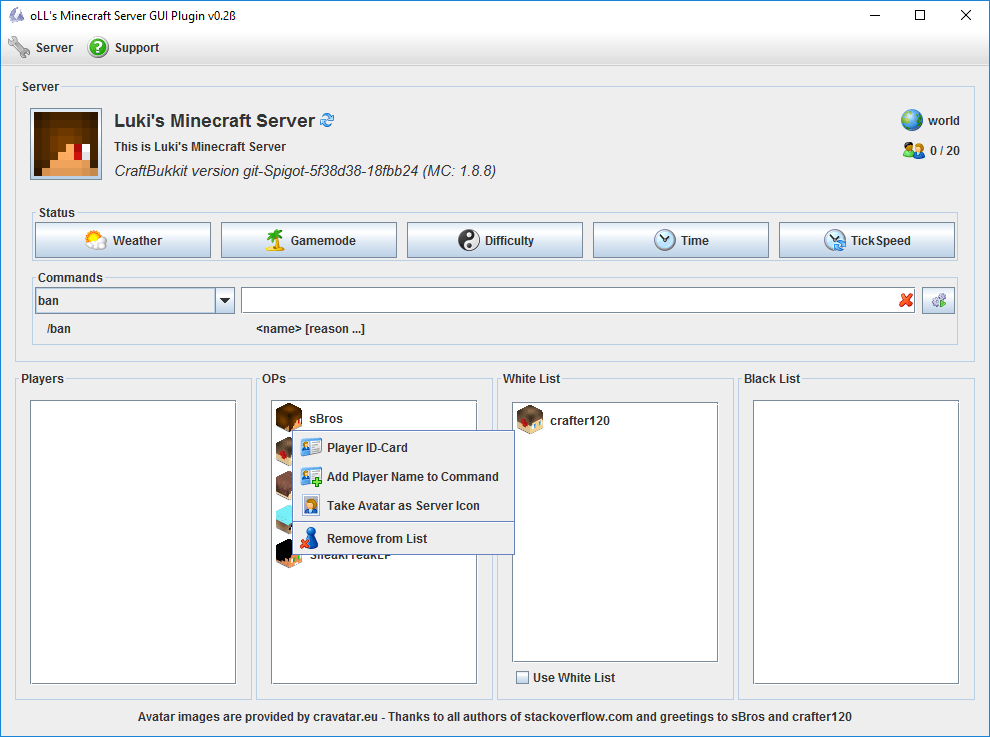Click the Weather sun-cloud icon
The image size is (990, 737).
click(96, 240)
